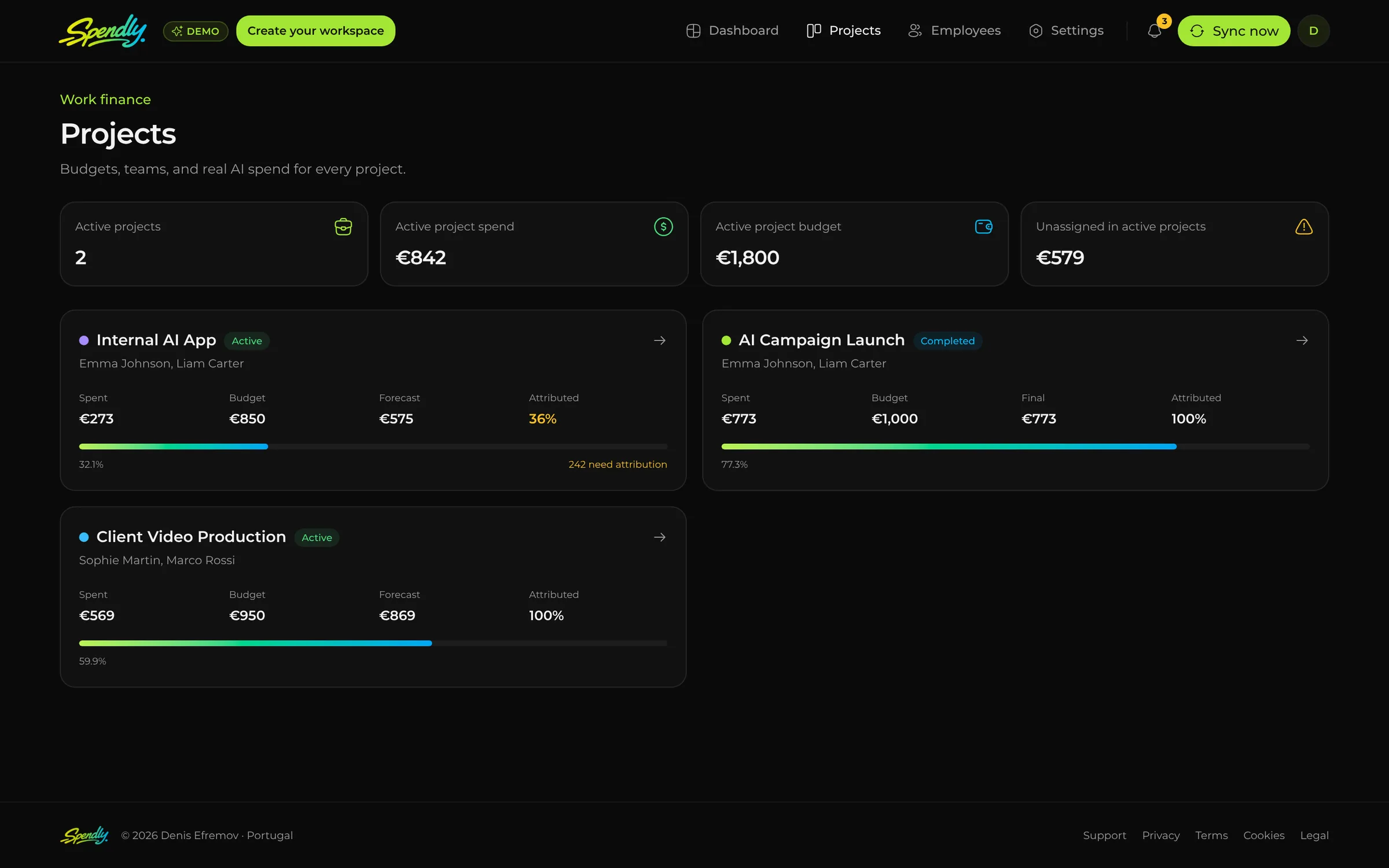Click the Spendly logo in footer
This screenshot has height=868, width=1389.
coord(84,835)
